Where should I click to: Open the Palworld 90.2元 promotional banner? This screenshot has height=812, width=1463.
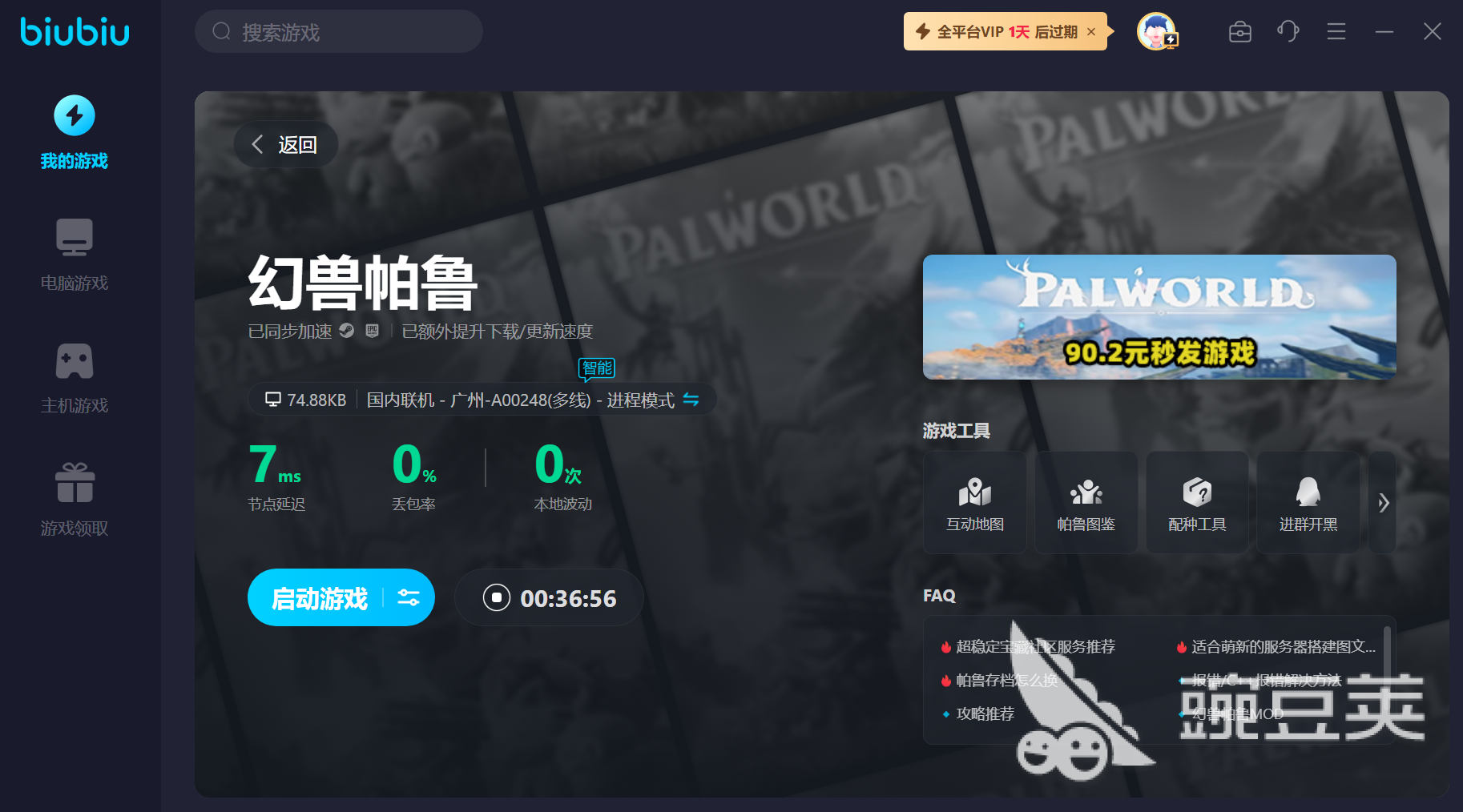1159,317
